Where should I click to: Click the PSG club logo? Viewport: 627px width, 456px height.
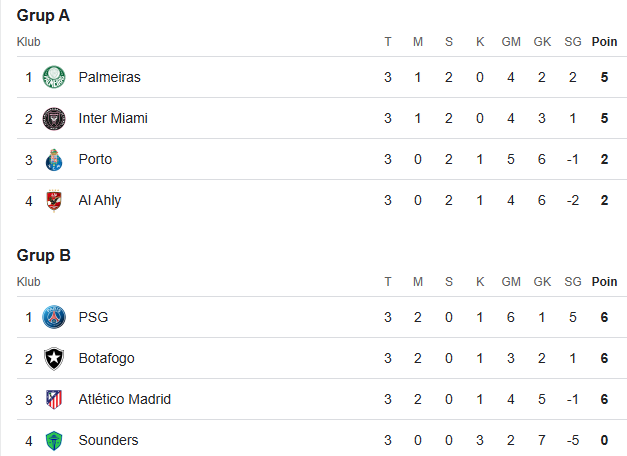(x=54, y=317)
